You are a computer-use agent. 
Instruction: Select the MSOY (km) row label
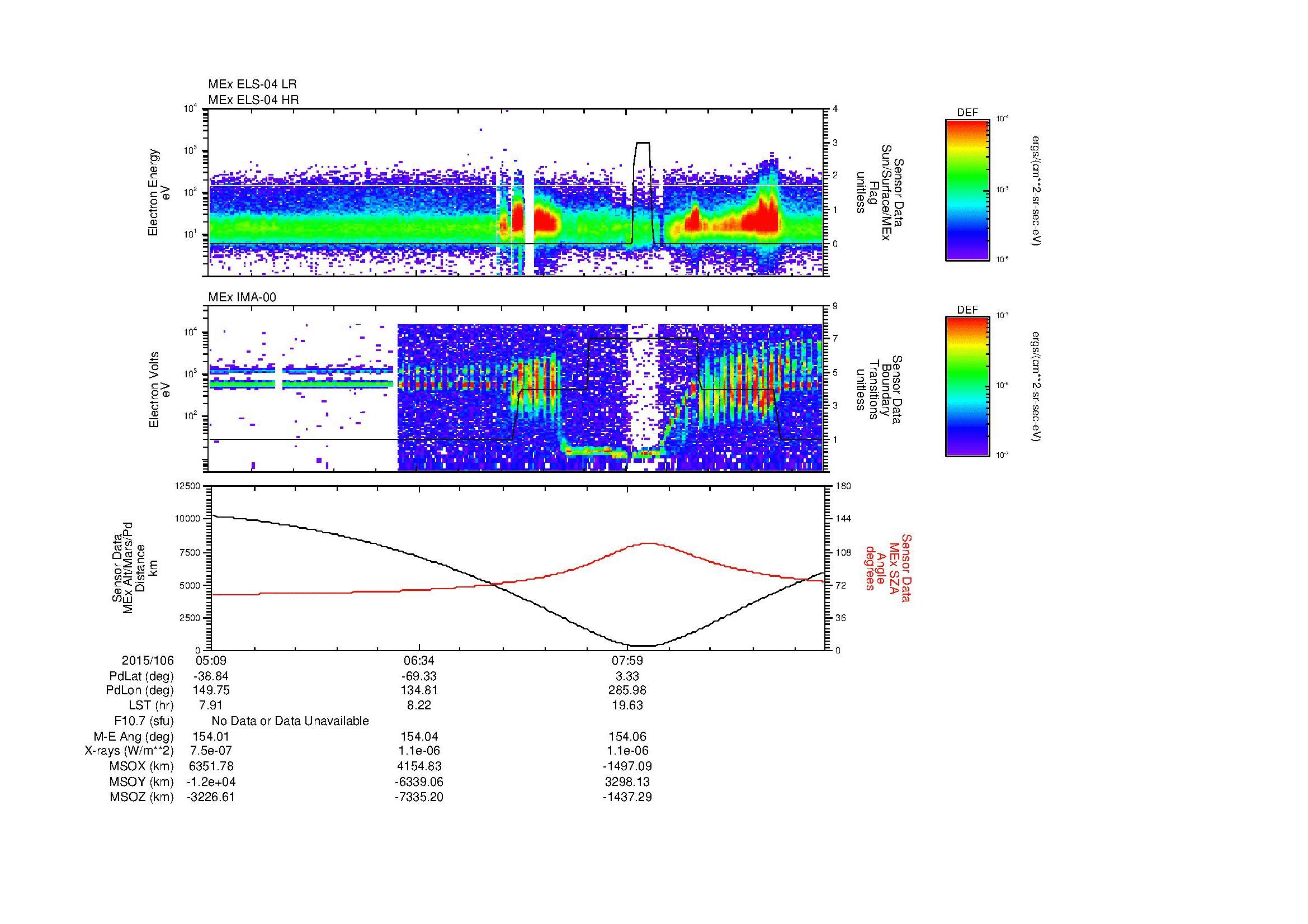pyautogui.click(x=141, y=781)
